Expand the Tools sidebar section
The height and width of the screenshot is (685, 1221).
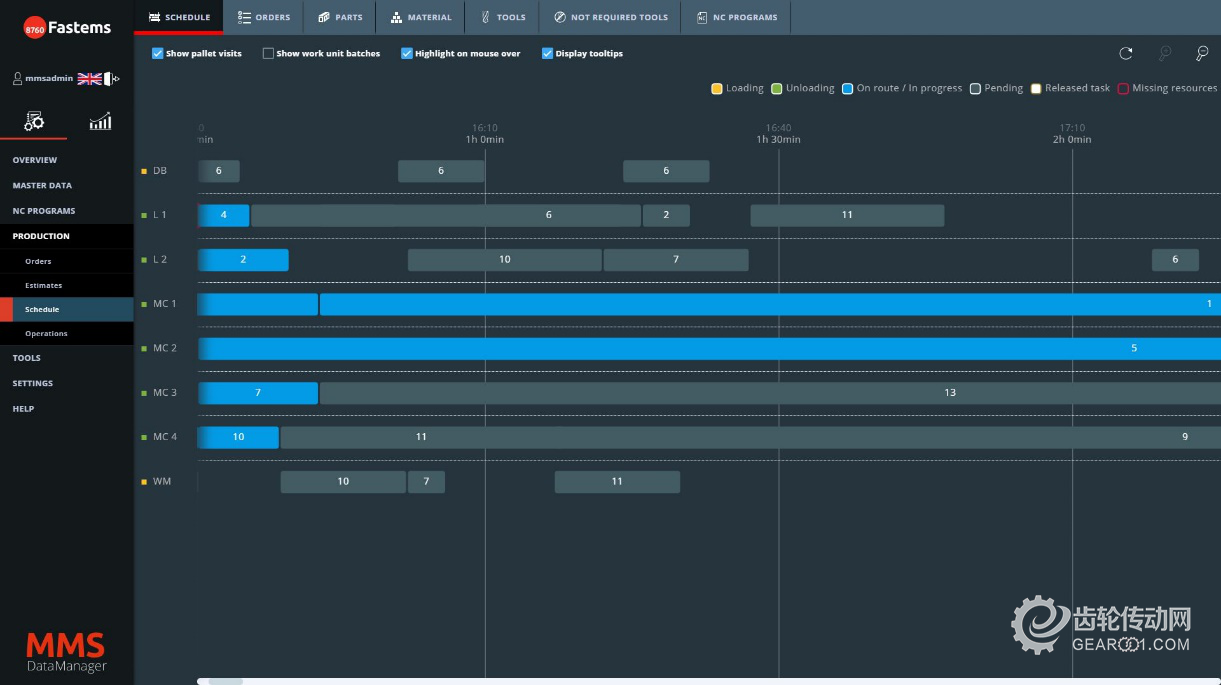pyautogui.click(x=26, y=358)
